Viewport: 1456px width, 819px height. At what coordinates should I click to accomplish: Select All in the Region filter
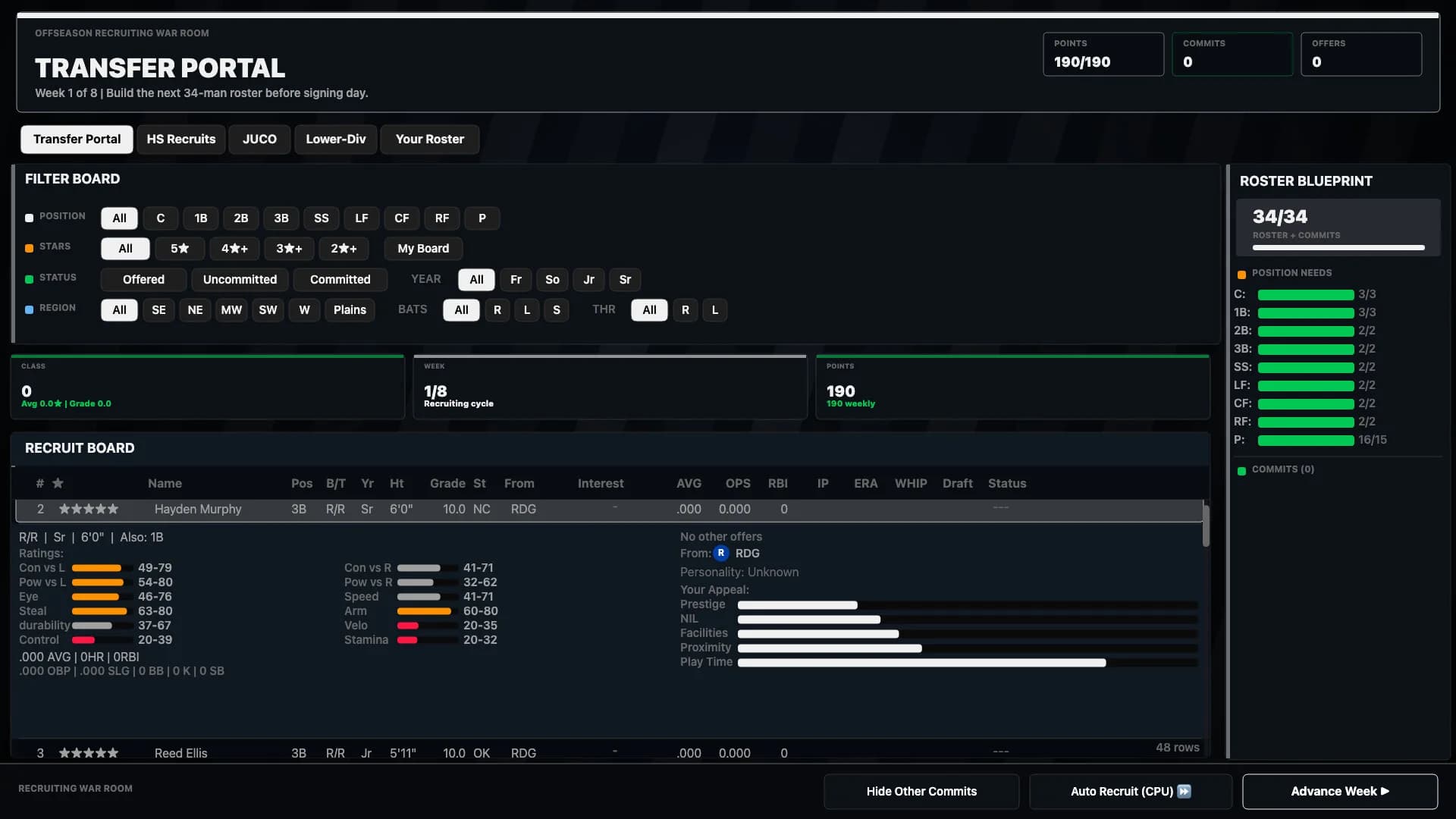119,310
